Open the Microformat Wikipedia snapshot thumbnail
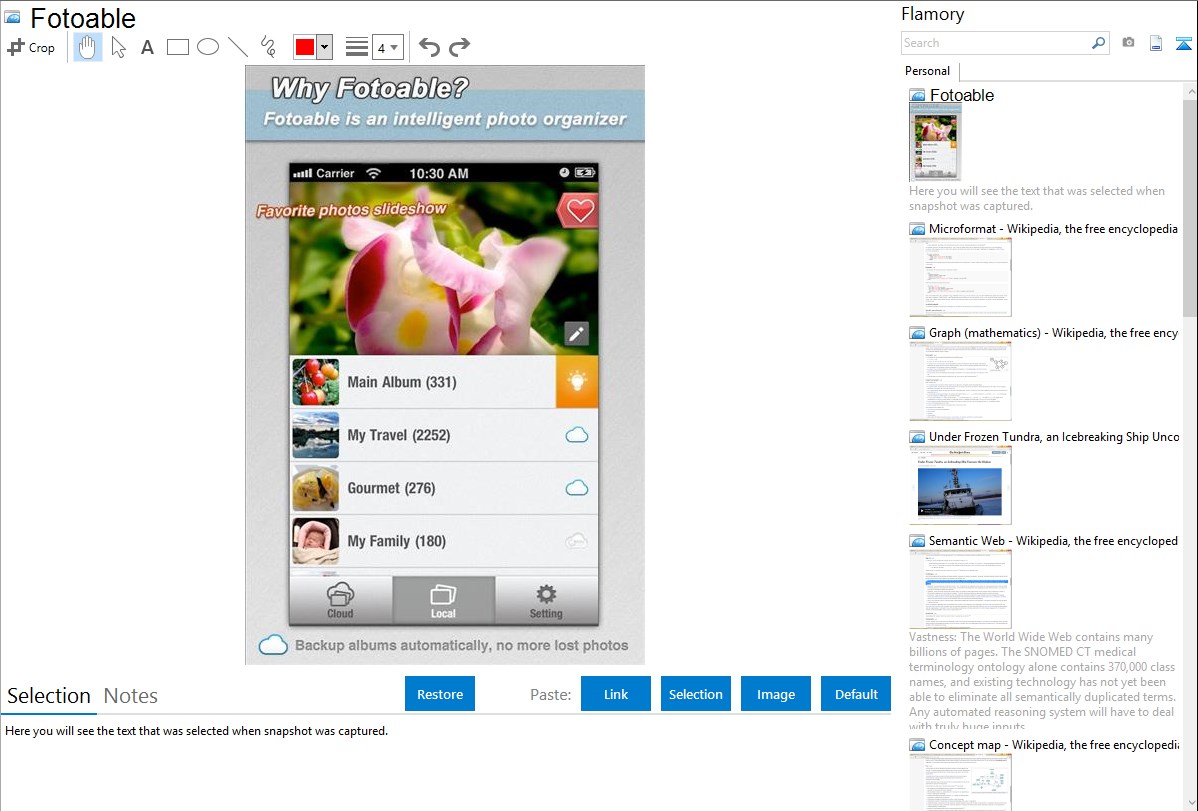The image size is (1198, 811). pos(960,277)
